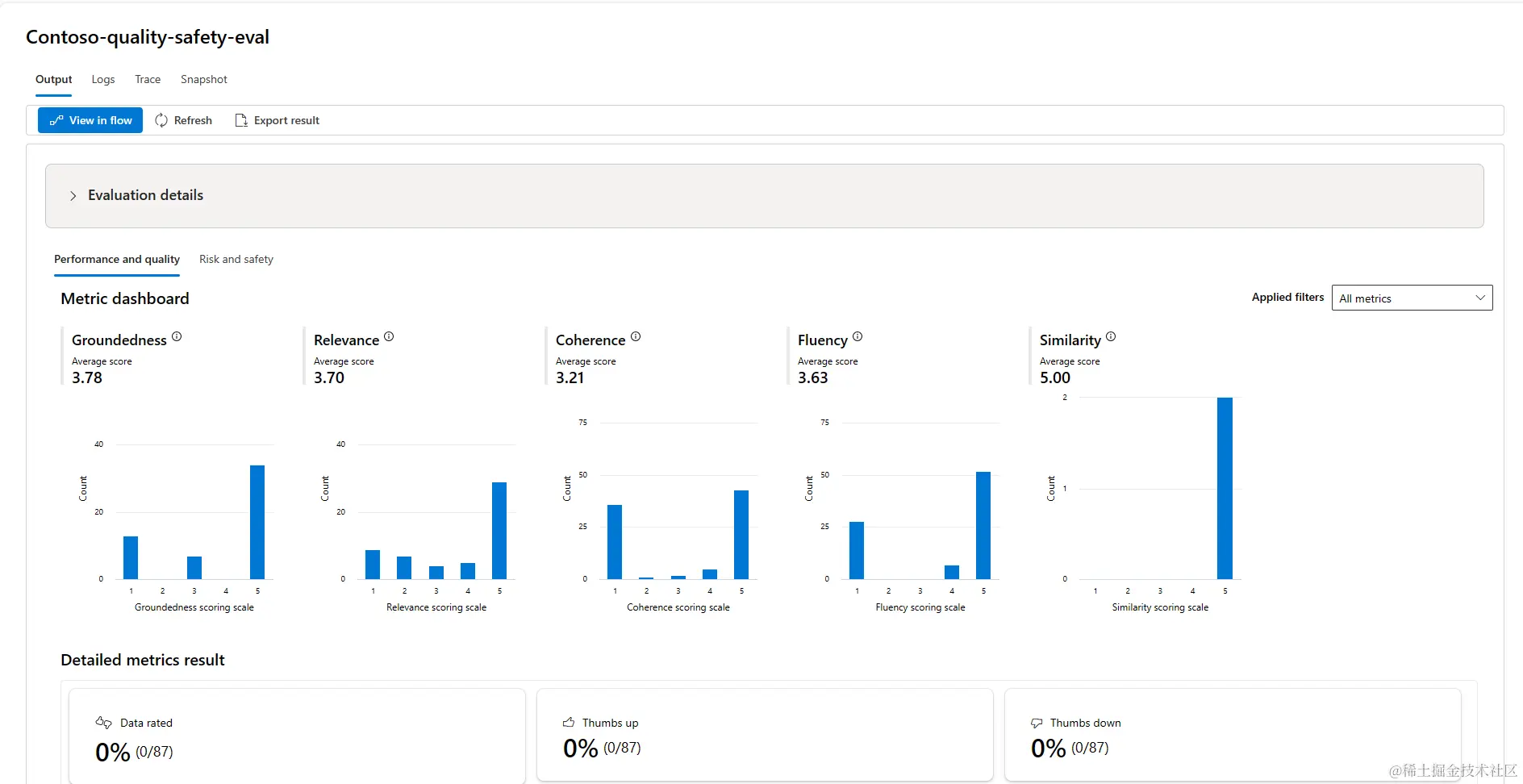The image size is (1523, 784).
Task: Click the Detailed metrics result heading
Action: pyautogui.click(x=143, y=660)
